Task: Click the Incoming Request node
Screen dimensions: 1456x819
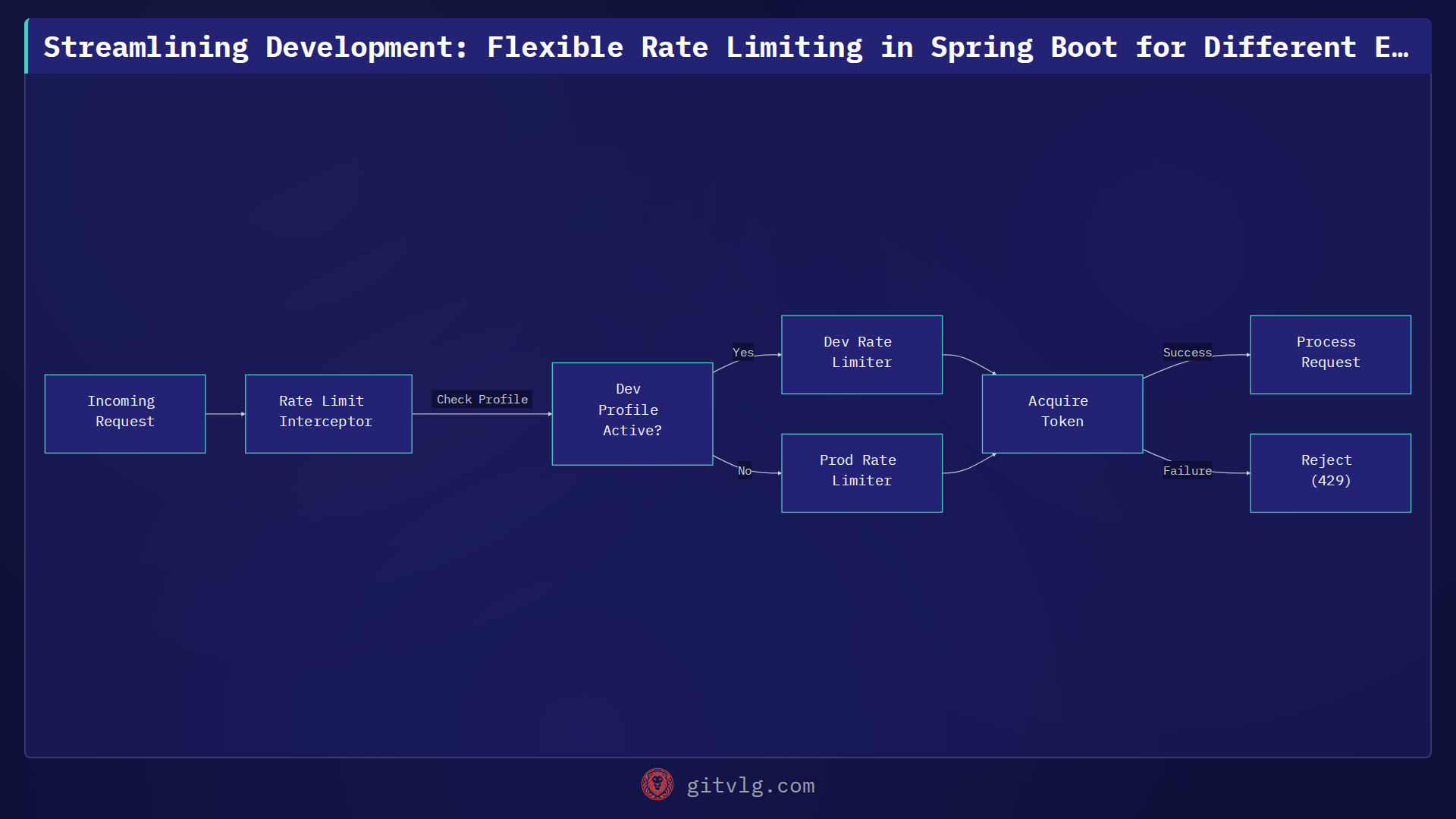Action: 125,414
